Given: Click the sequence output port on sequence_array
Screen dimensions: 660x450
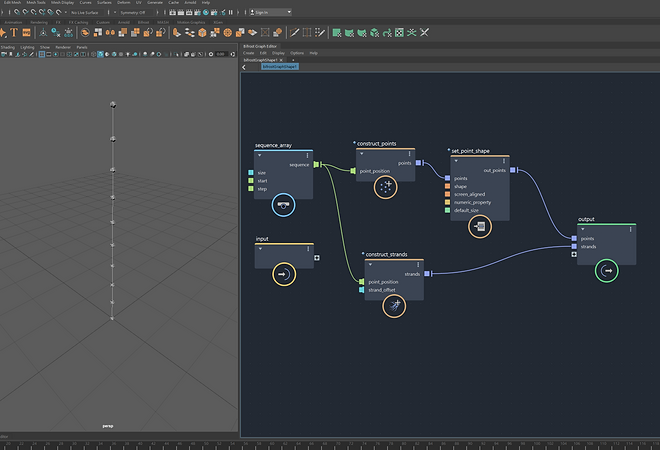Looking at the screenshot, I should (316, 165).
